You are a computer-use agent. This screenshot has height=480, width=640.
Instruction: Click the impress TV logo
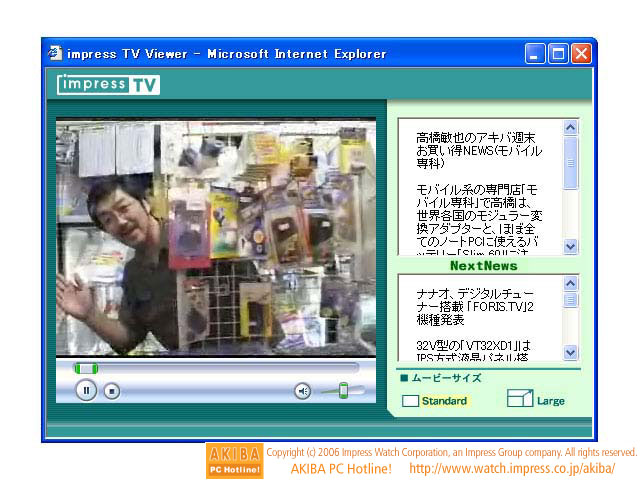[108, 84]
